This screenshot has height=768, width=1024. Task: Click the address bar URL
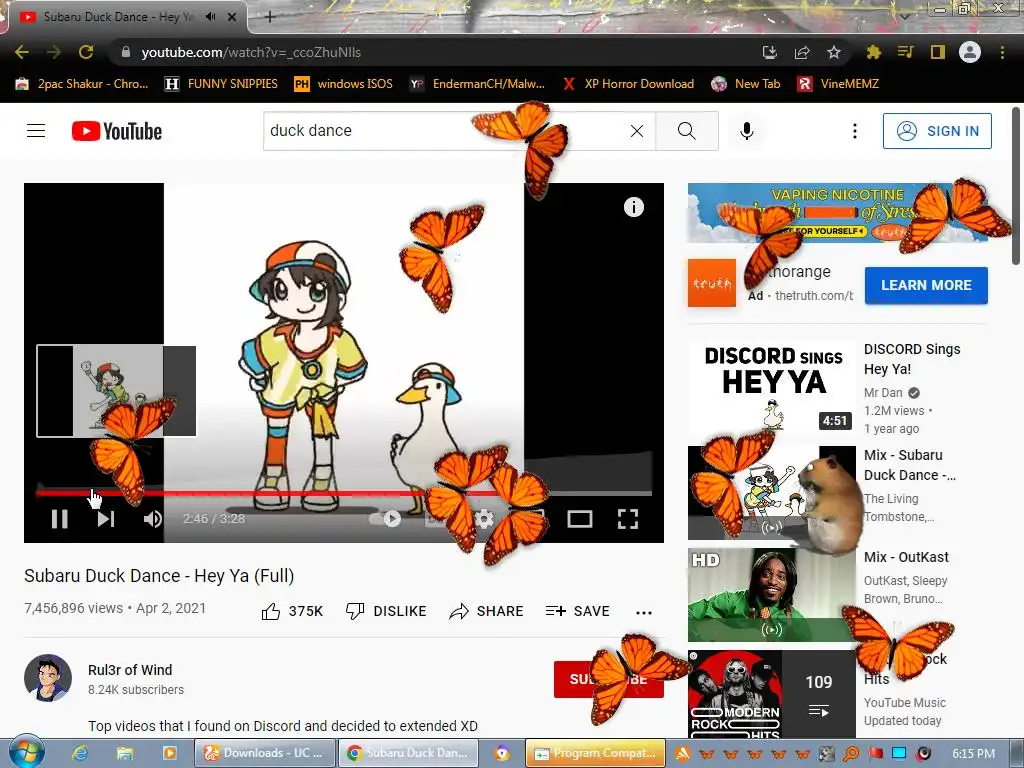251,52
